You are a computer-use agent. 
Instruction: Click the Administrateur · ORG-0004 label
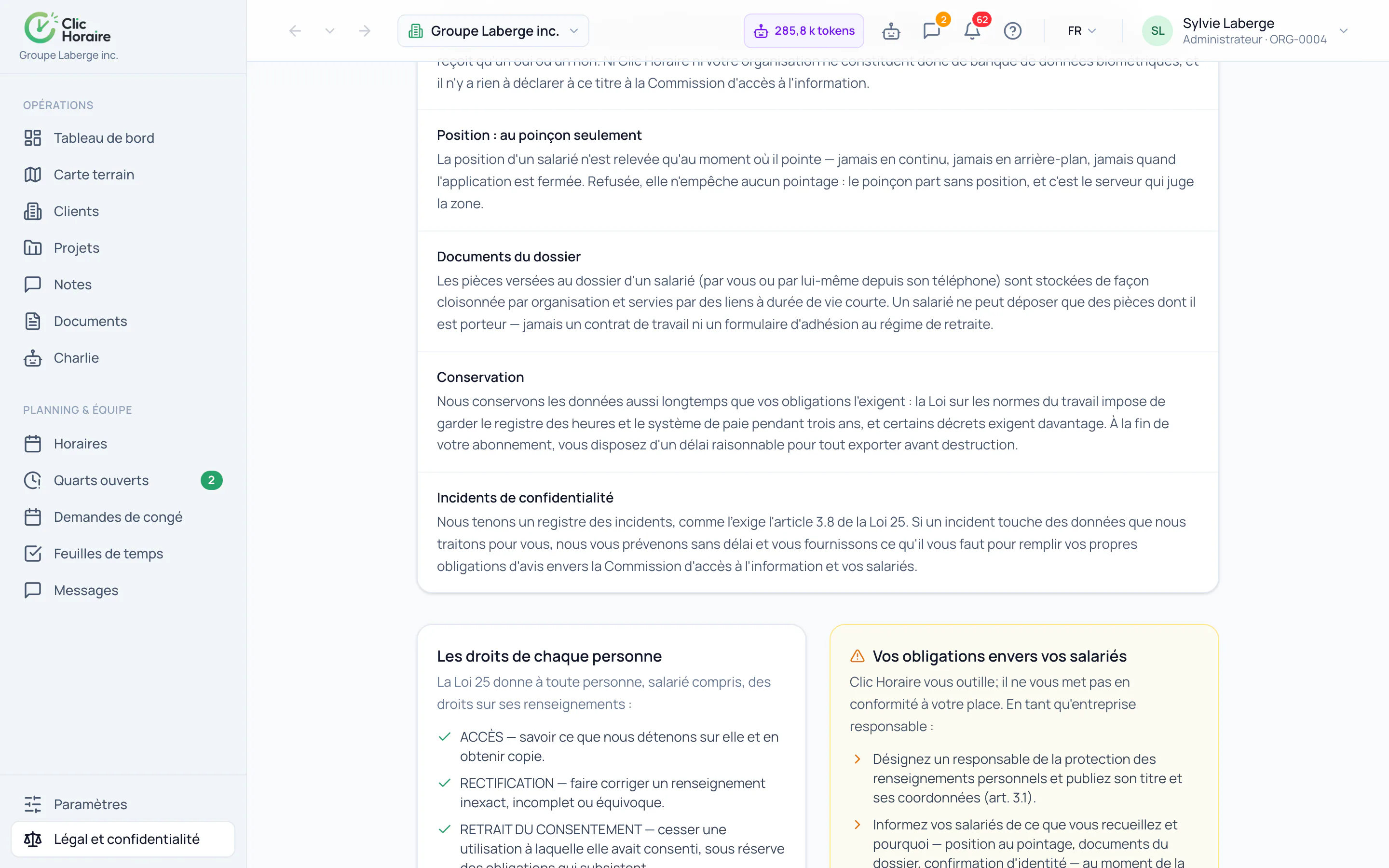point(1255,40)
